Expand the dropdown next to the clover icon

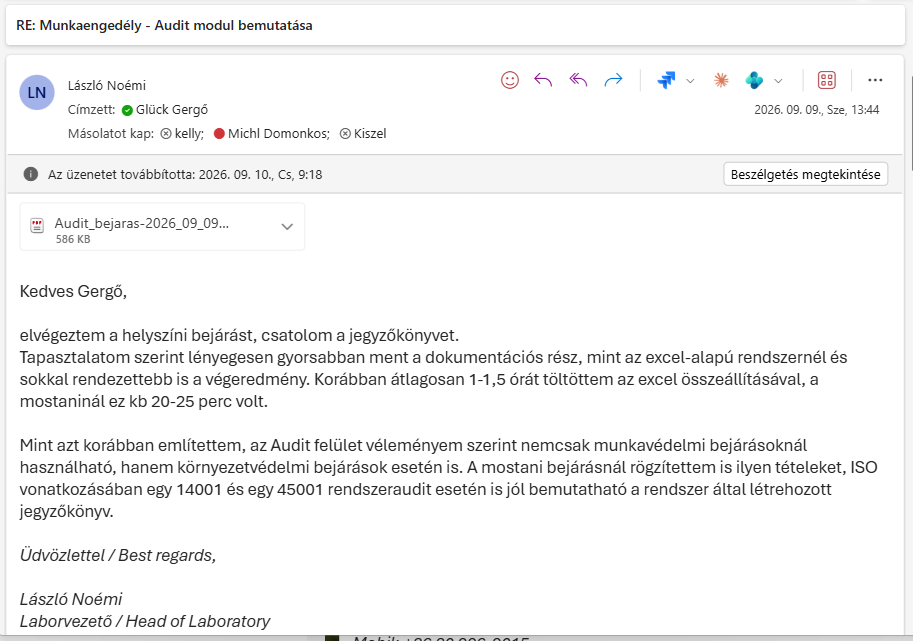[778, 80]
